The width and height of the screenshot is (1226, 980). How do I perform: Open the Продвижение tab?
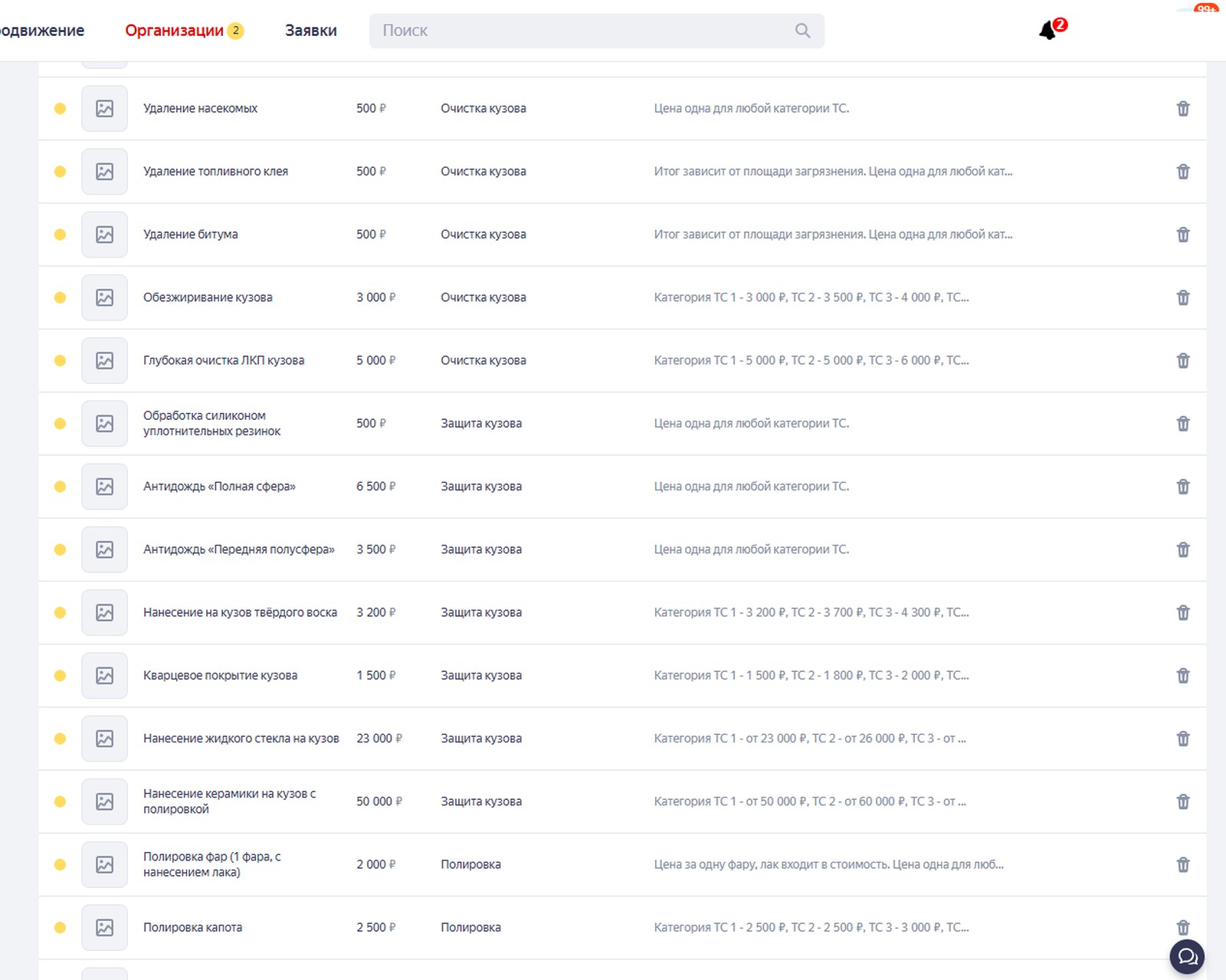(41, 31)
